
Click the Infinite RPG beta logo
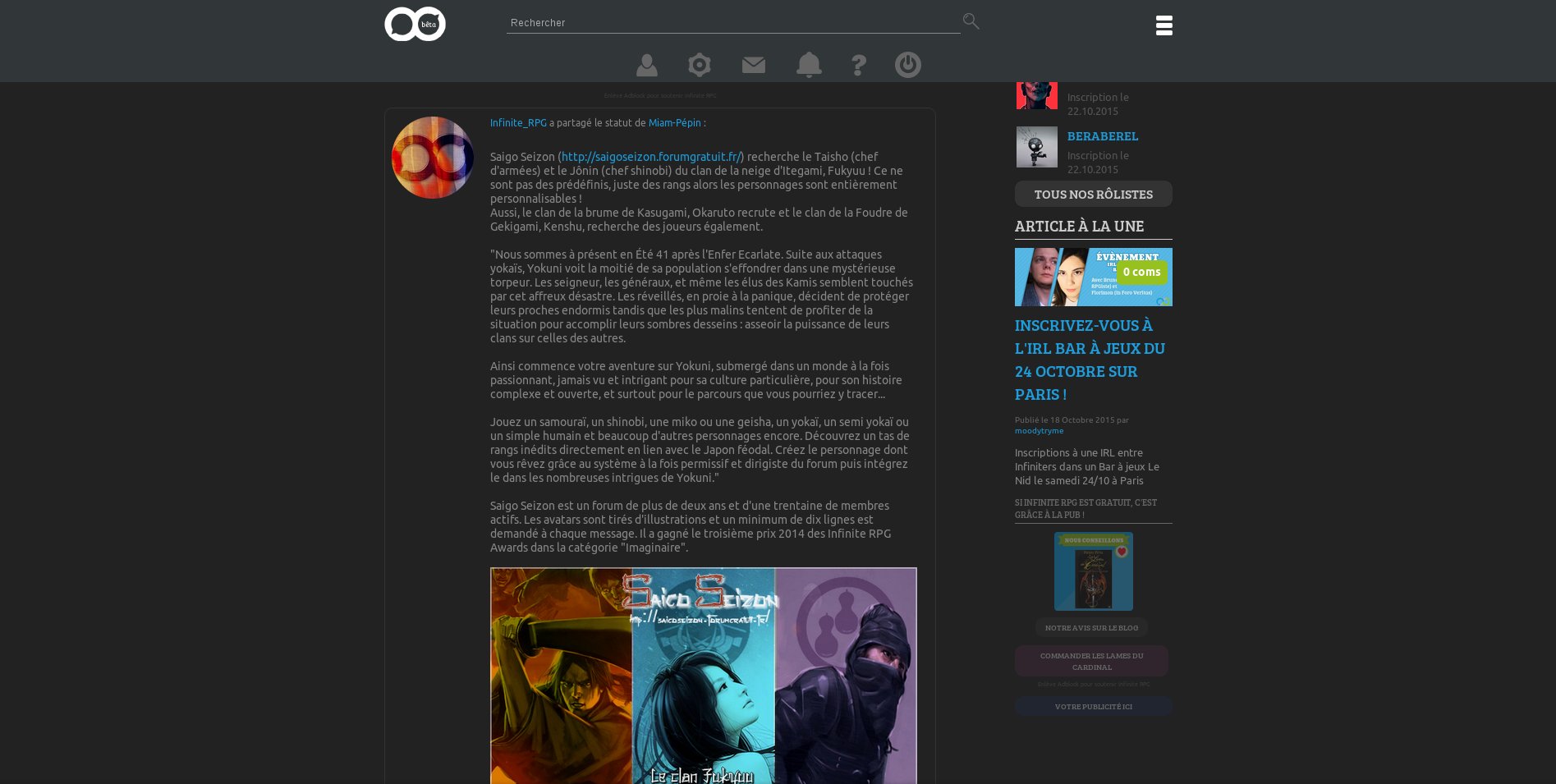(415, 24)
